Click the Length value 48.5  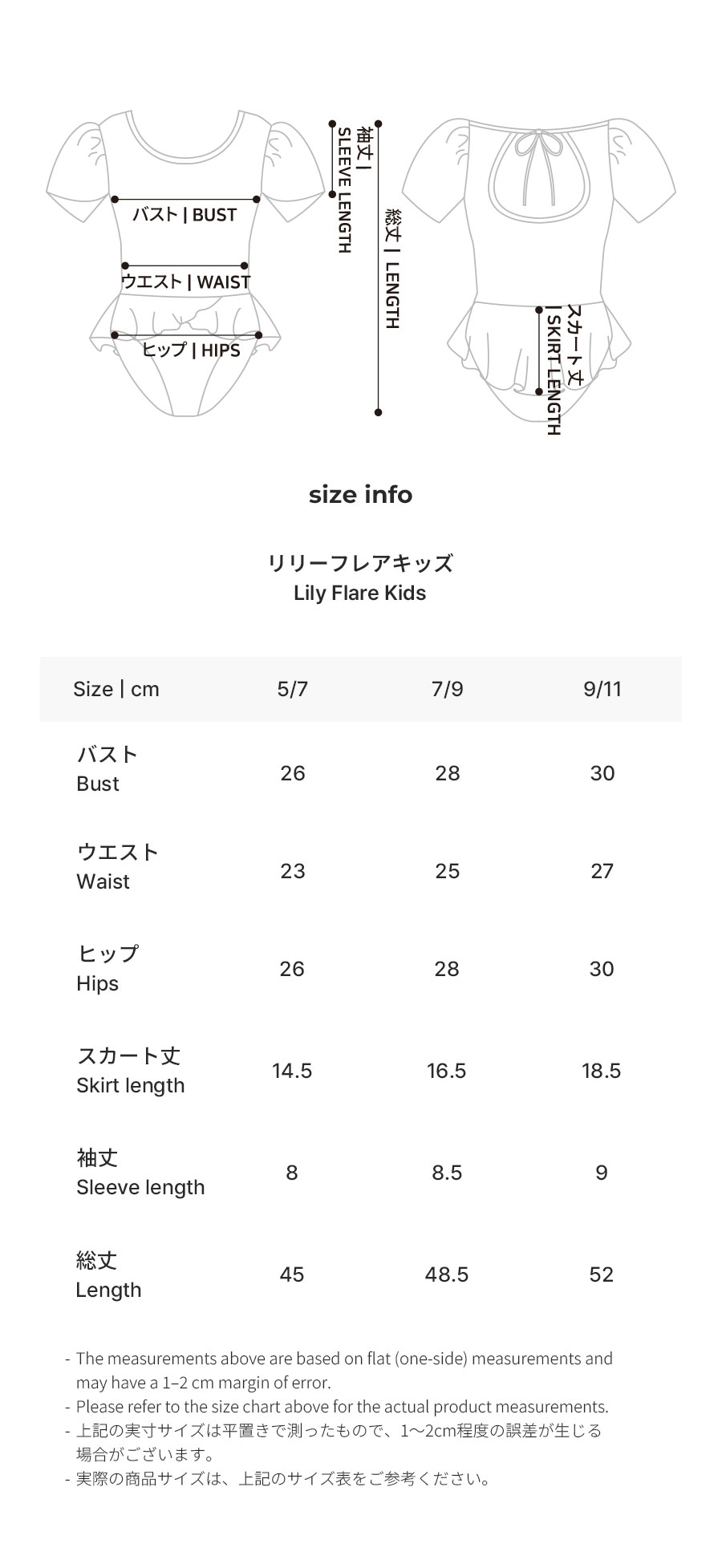tap(446, 1274)
